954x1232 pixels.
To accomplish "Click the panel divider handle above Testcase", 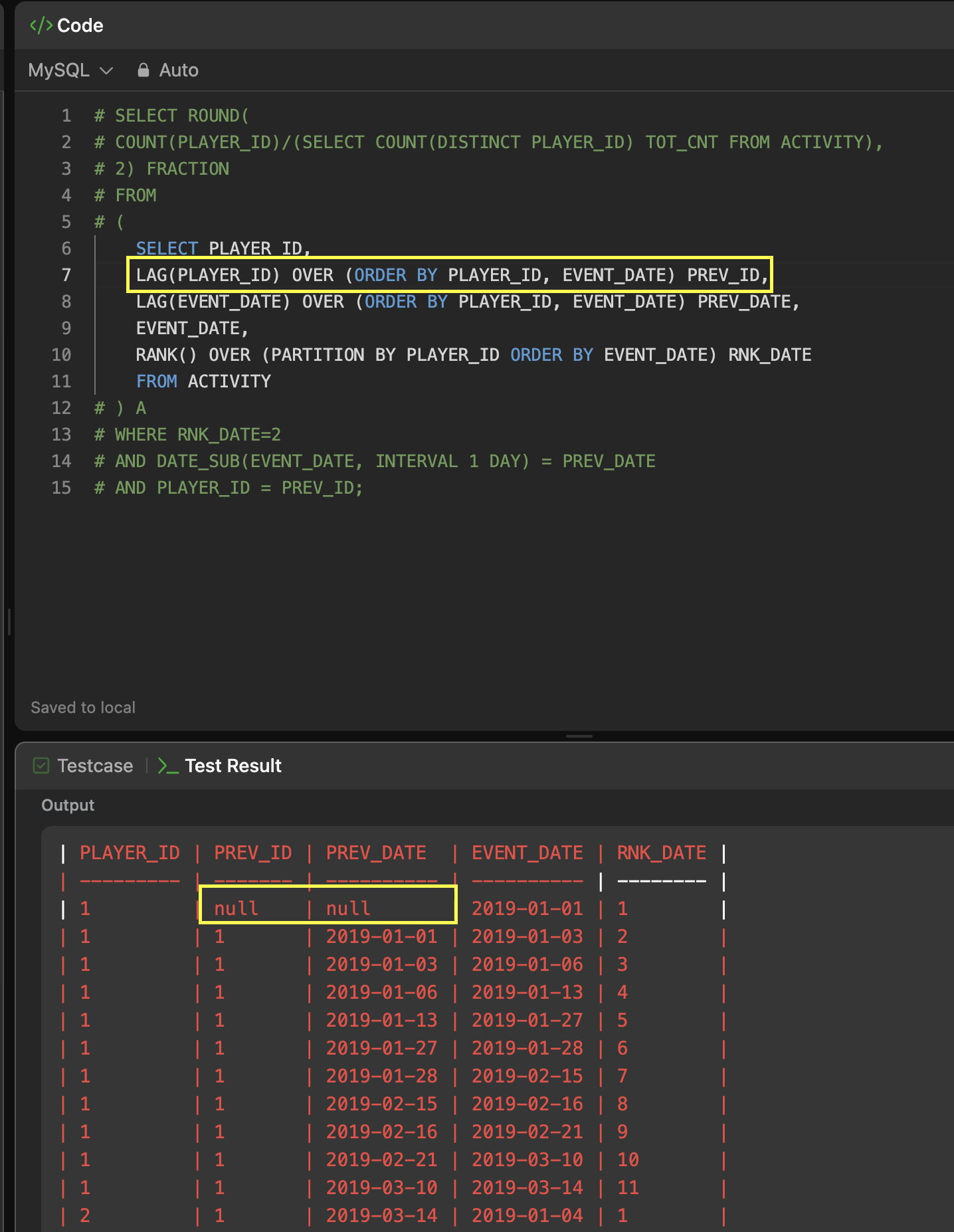I will [579, 736].
